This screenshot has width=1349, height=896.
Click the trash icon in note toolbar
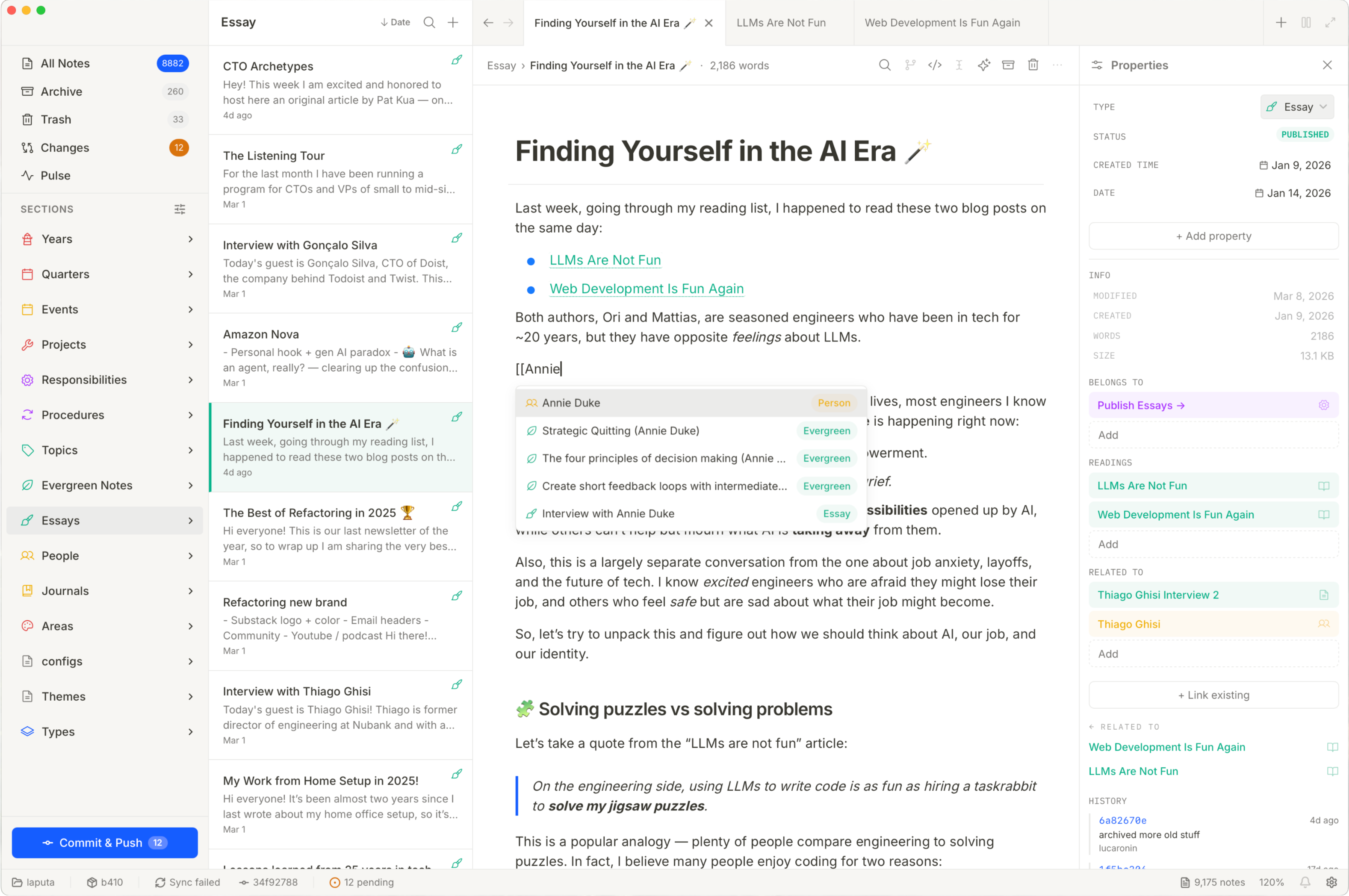[x=1033, y=65]
